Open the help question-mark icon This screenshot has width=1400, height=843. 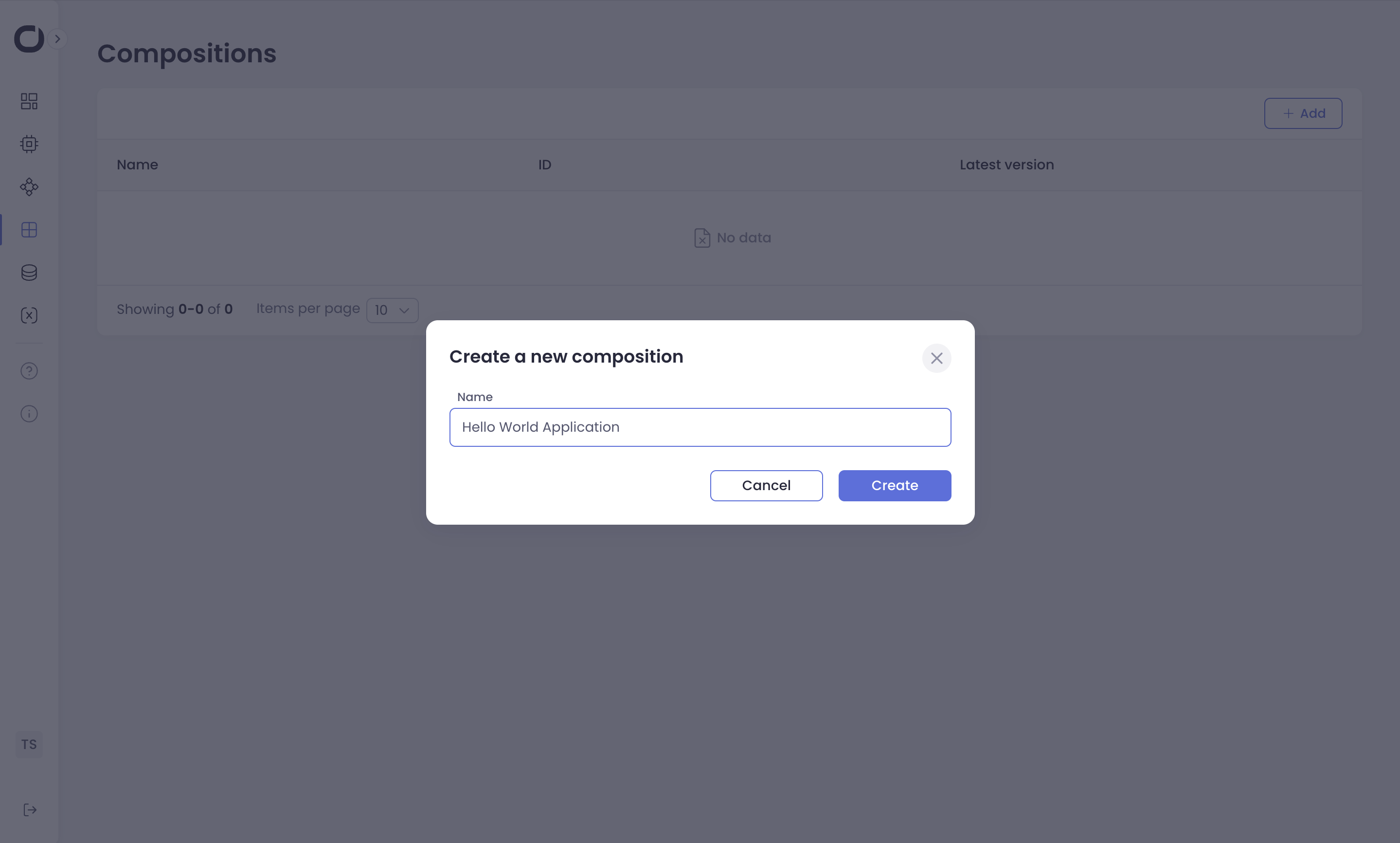[28, 371]
